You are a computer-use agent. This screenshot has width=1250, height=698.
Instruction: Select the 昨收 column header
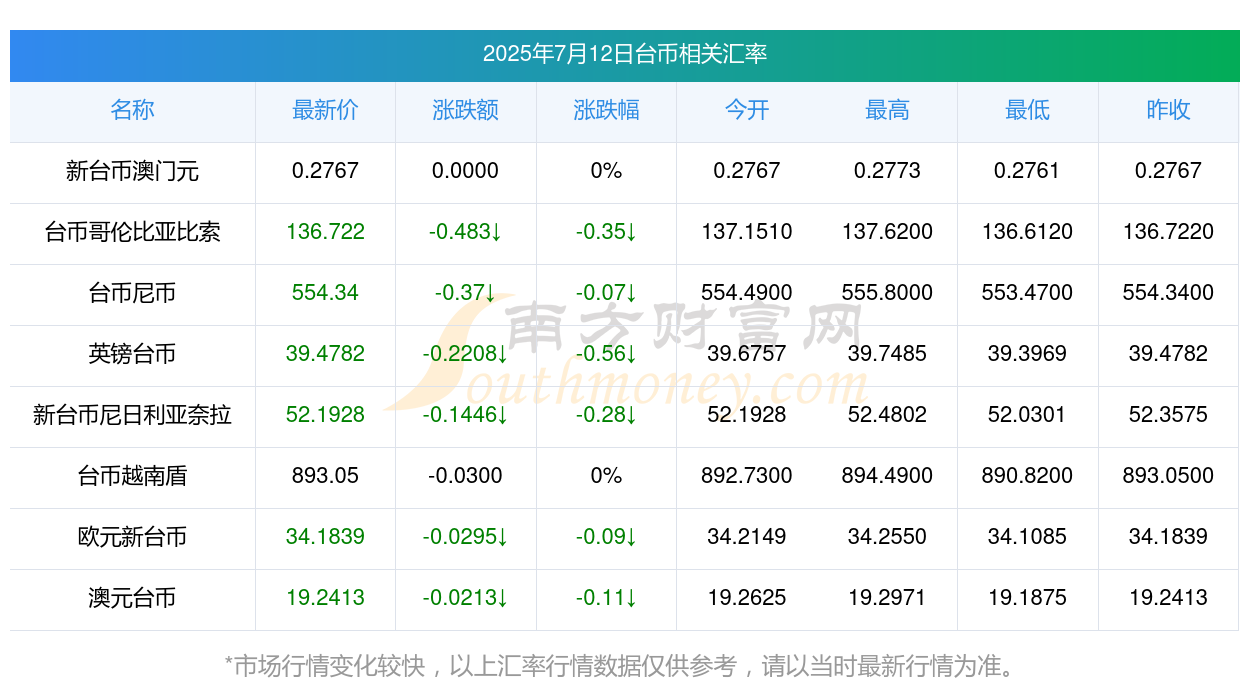[x=1168, y=110]
